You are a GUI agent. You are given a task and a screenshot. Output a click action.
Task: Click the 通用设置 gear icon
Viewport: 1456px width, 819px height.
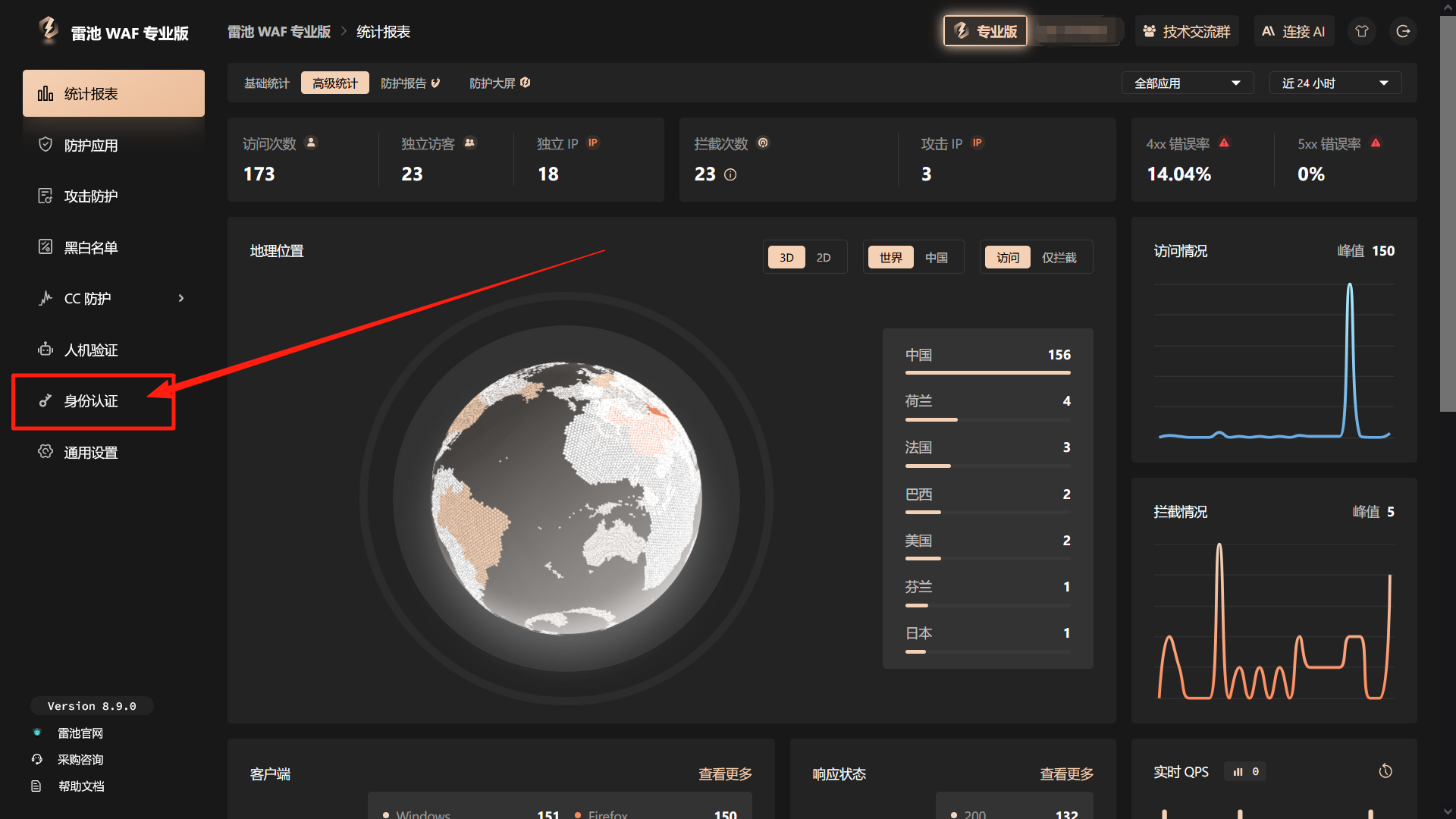pos(45,451)
